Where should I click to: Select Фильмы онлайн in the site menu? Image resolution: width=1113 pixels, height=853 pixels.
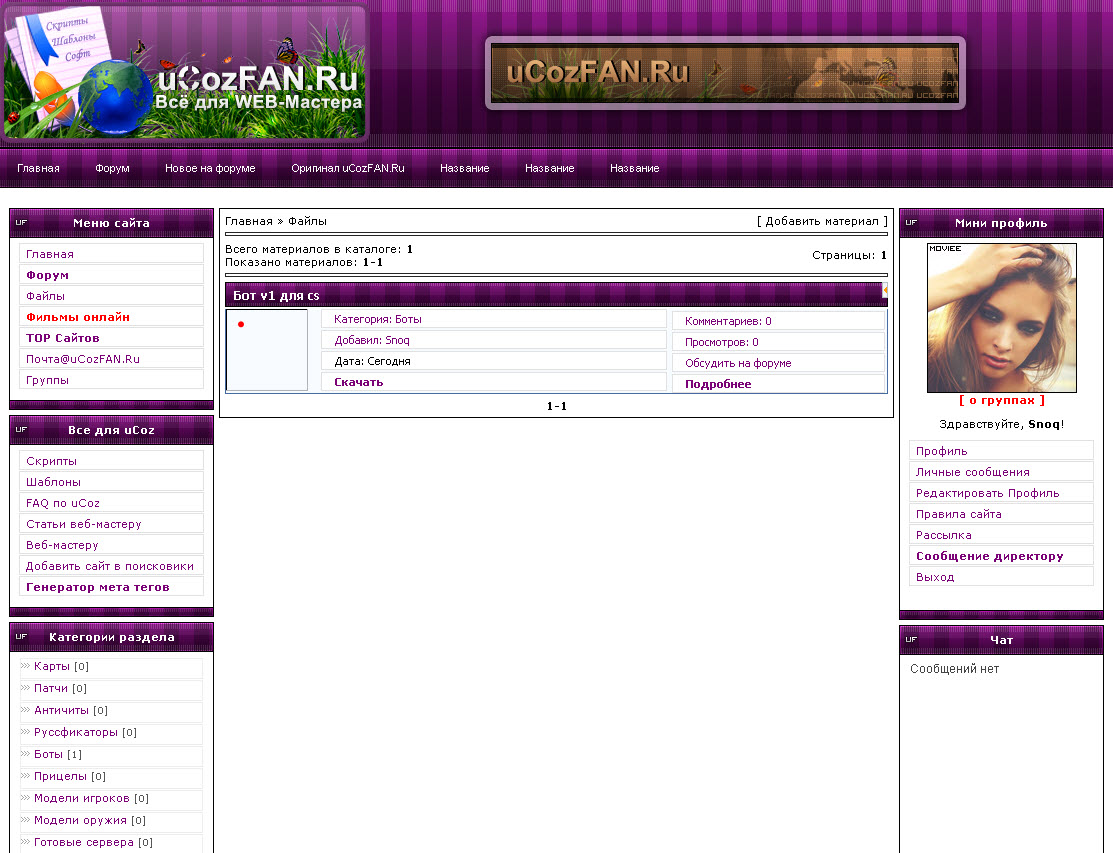(78, 317)
